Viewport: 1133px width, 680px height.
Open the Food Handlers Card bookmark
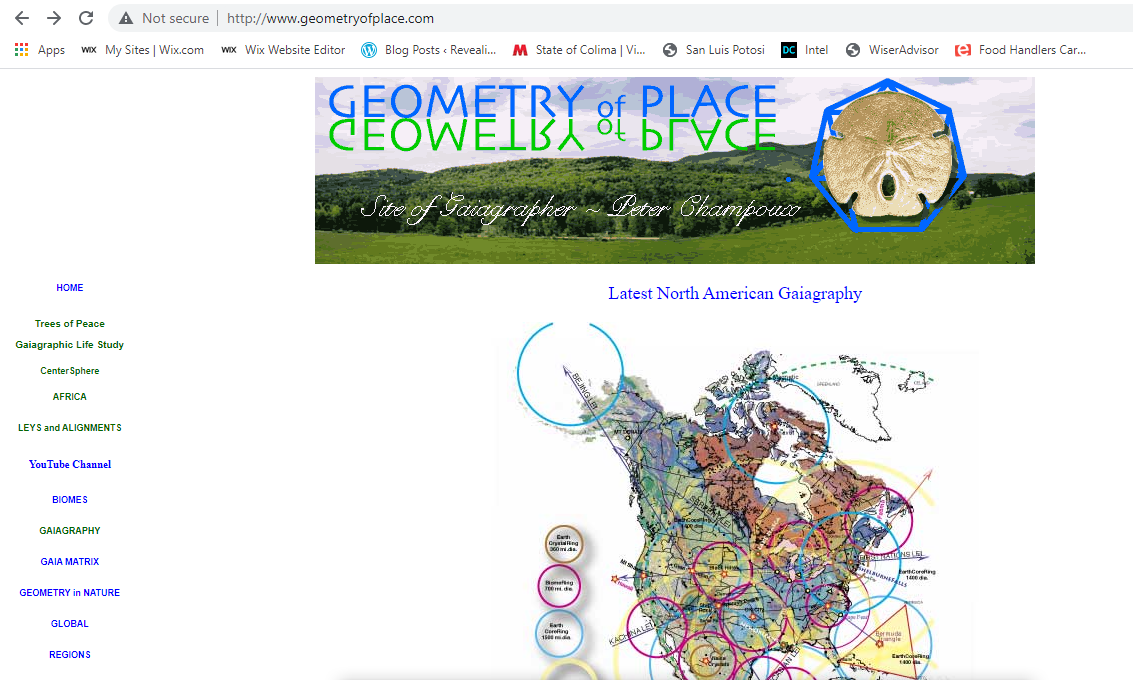coord(1021,50)
